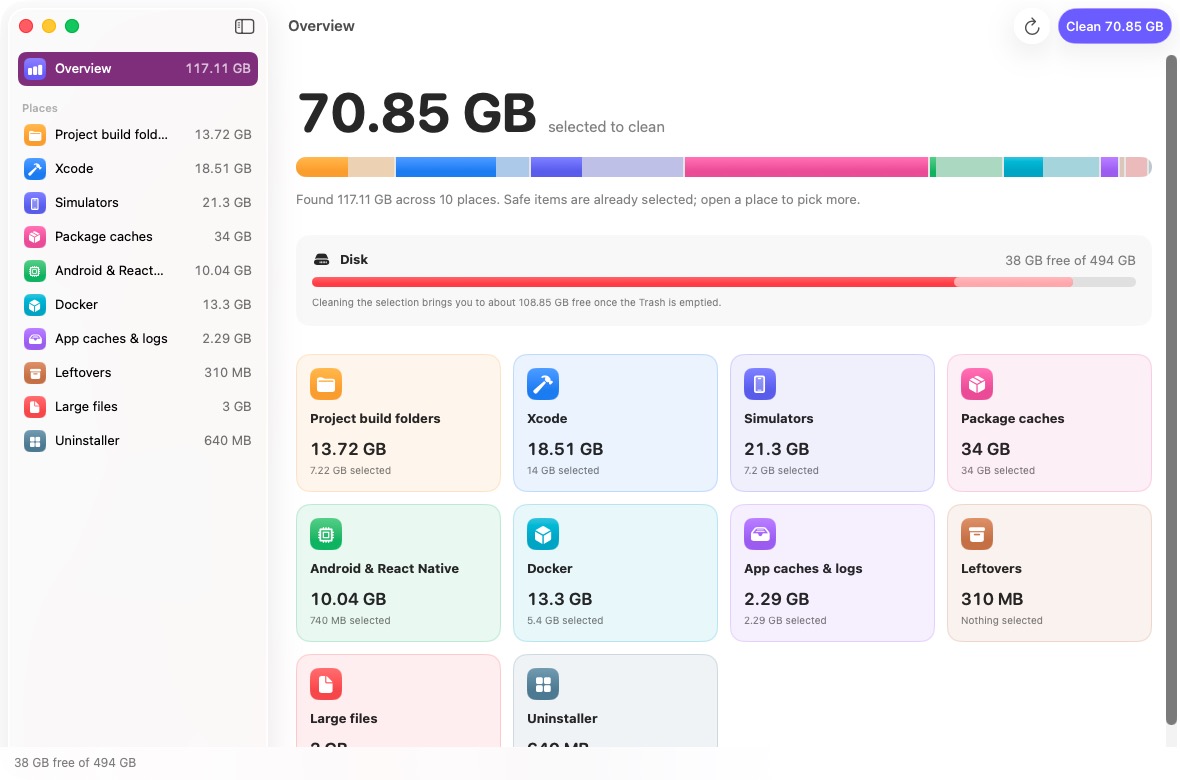Image resolution: width=1180 pixels, height=780 pixels.
Task: Click 'Nothing selected' on Leftovers card
Action: pyautogui.click(x=1002, y=620)
